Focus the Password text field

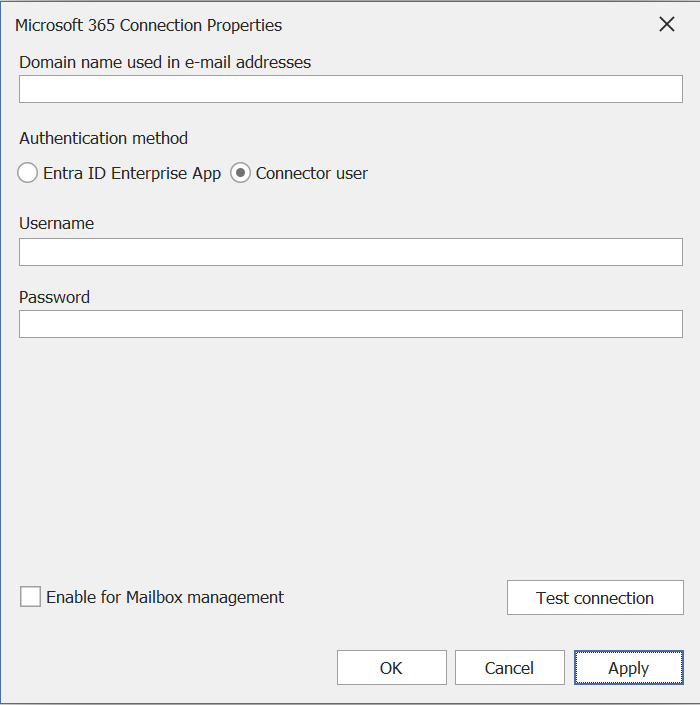pyautogui.click(x=351, y=324)
